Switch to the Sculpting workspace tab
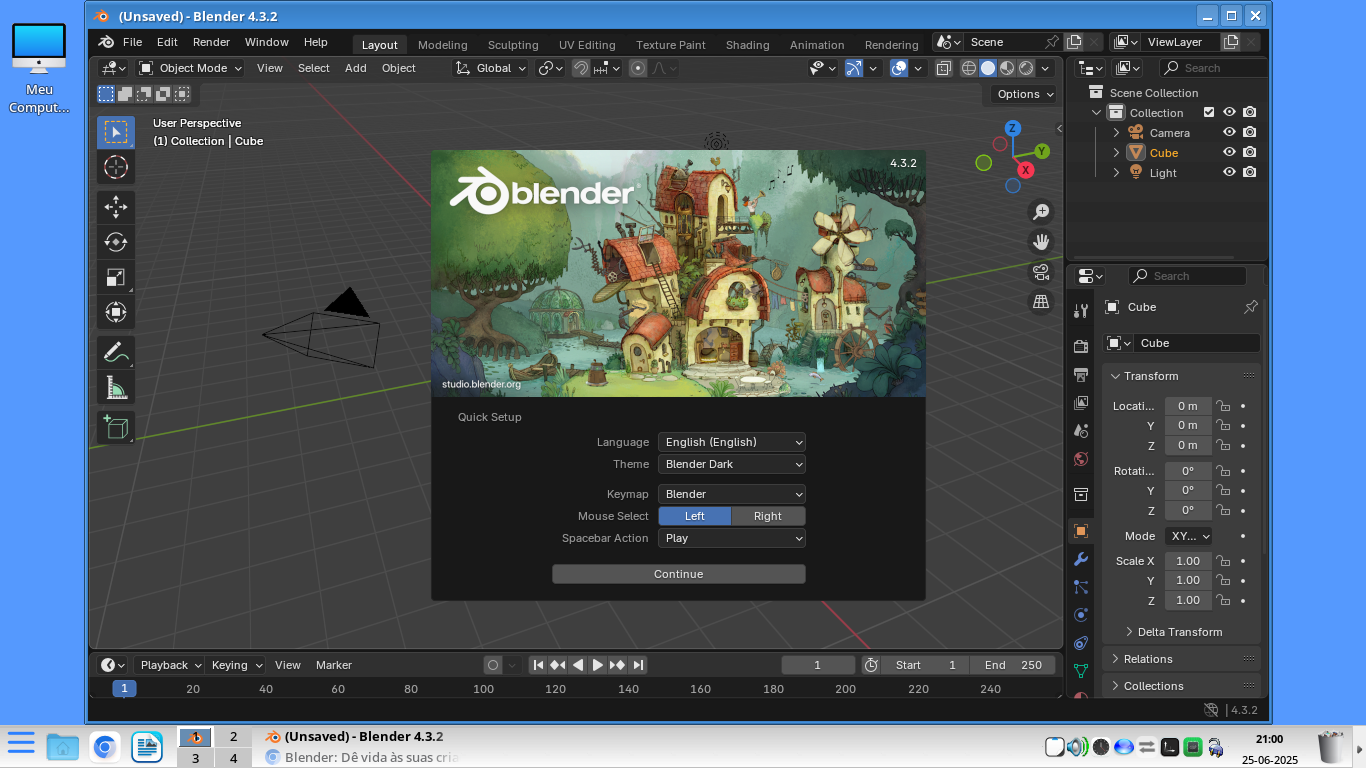The width and height of the screenshot is (1366, 768). click(513, 44)
